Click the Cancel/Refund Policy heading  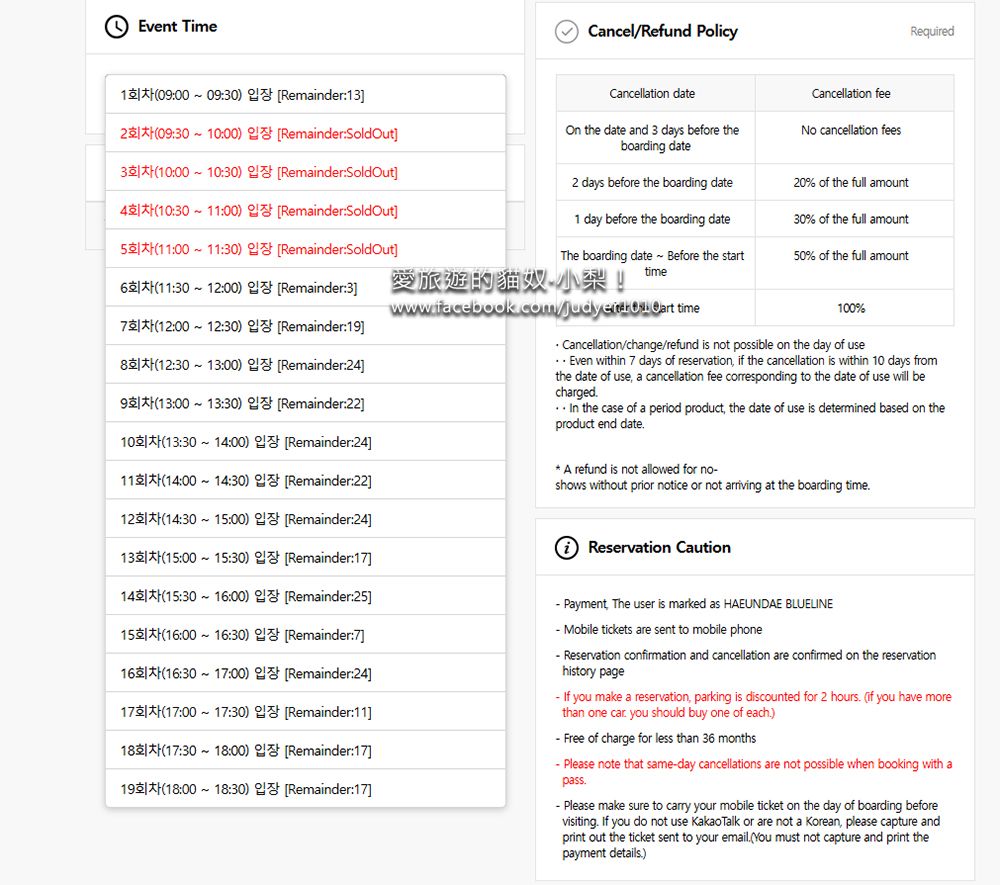pos(662,32)
